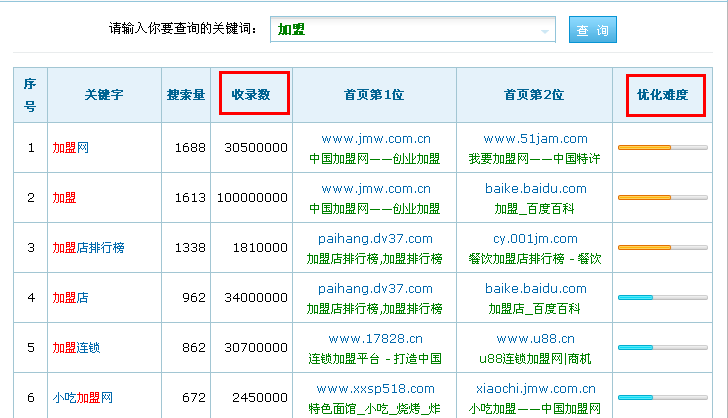Click the www.xxsp518.com link
The height and width of the screenshot is (418, 728).
point(374,389)
